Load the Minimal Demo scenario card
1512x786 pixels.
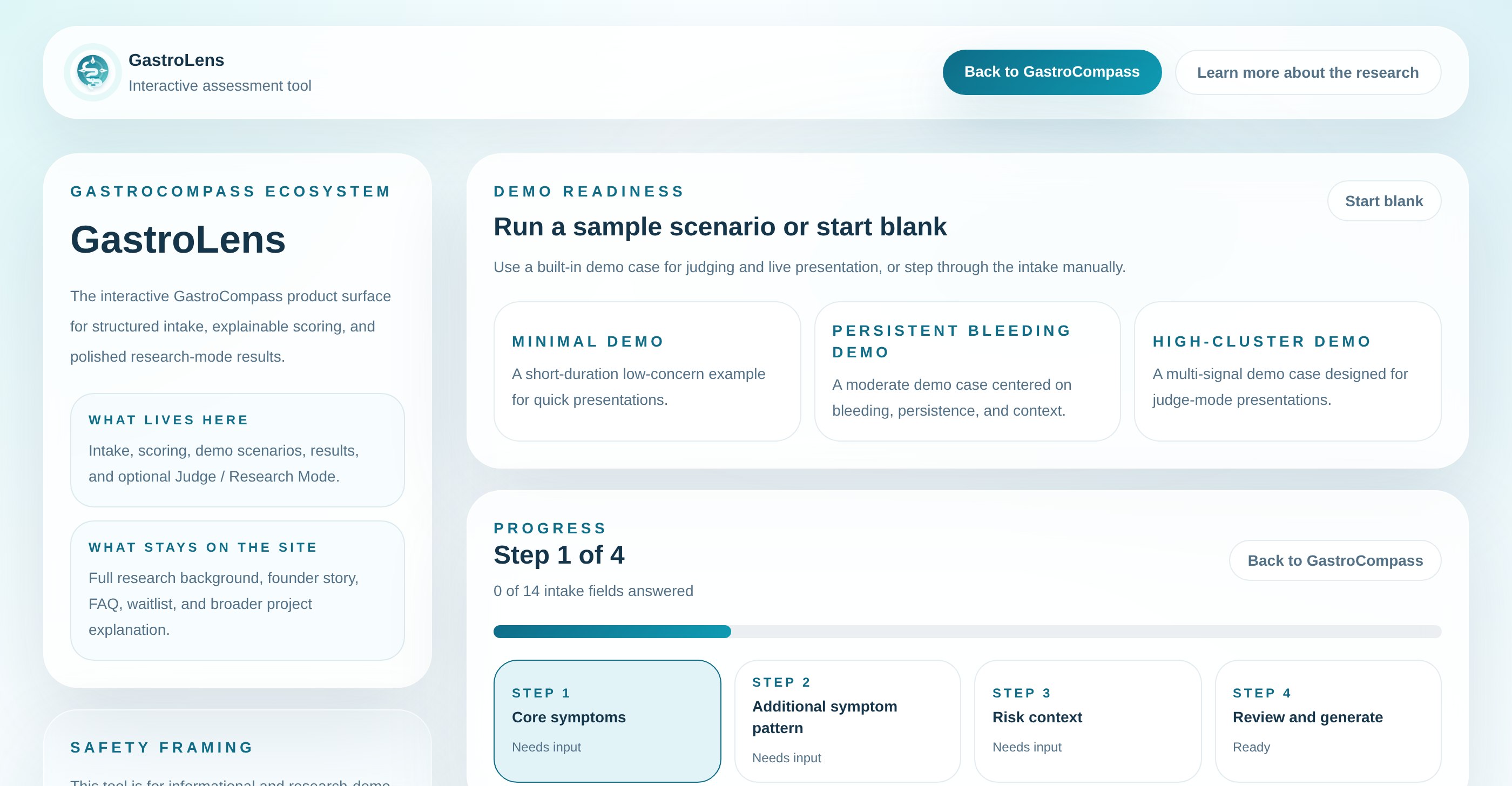pos(647,371)
